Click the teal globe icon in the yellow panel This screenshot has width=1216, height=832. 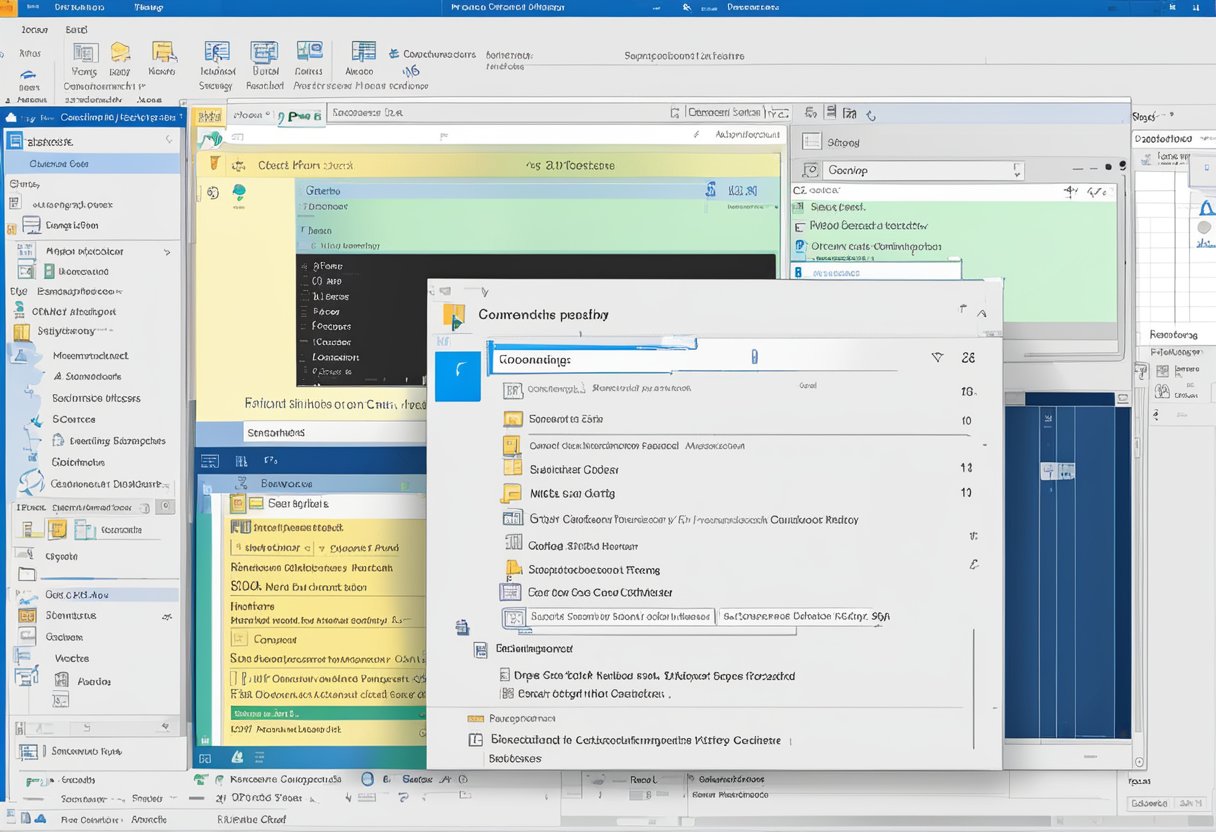click(240, 192)
